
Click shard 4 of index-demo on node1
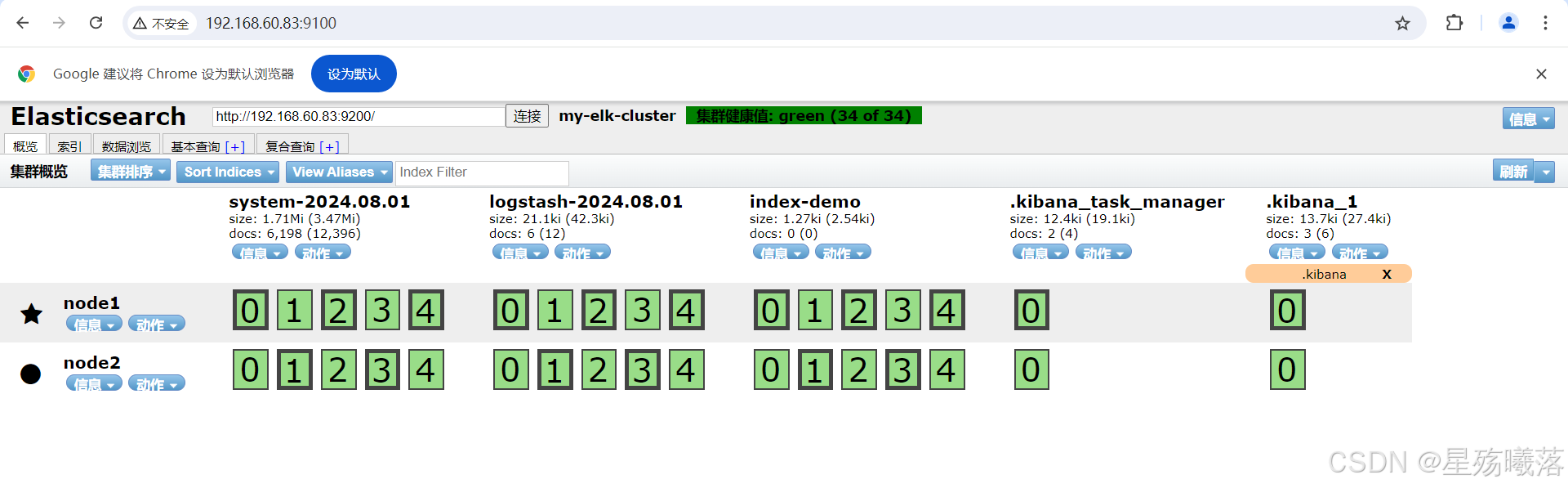[x=947, y=310]
